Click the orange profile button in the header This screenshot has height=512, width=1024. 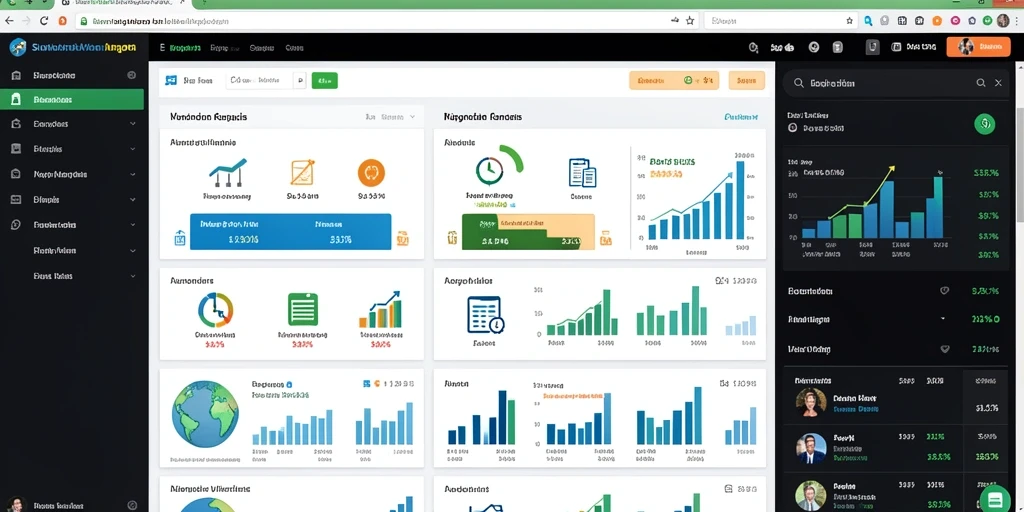(x=978, y=47)
